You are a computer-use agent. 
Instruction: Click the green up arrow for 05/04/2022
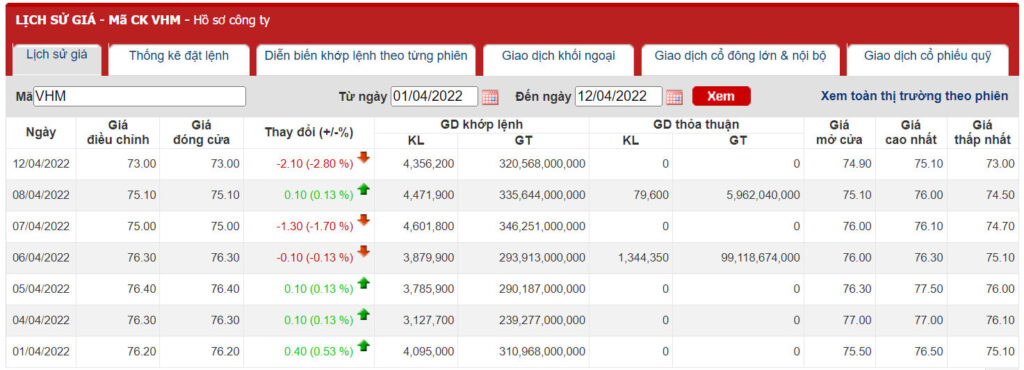(364, 283)
